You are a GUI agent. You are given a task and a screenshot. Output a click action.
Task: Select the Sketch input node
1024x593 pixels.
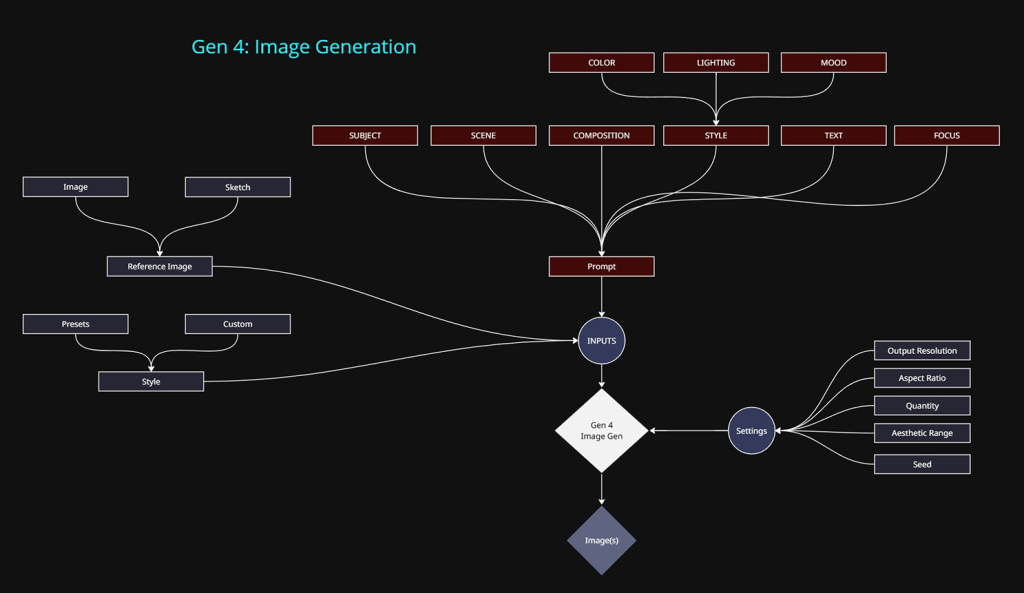[x=237, y=187]
